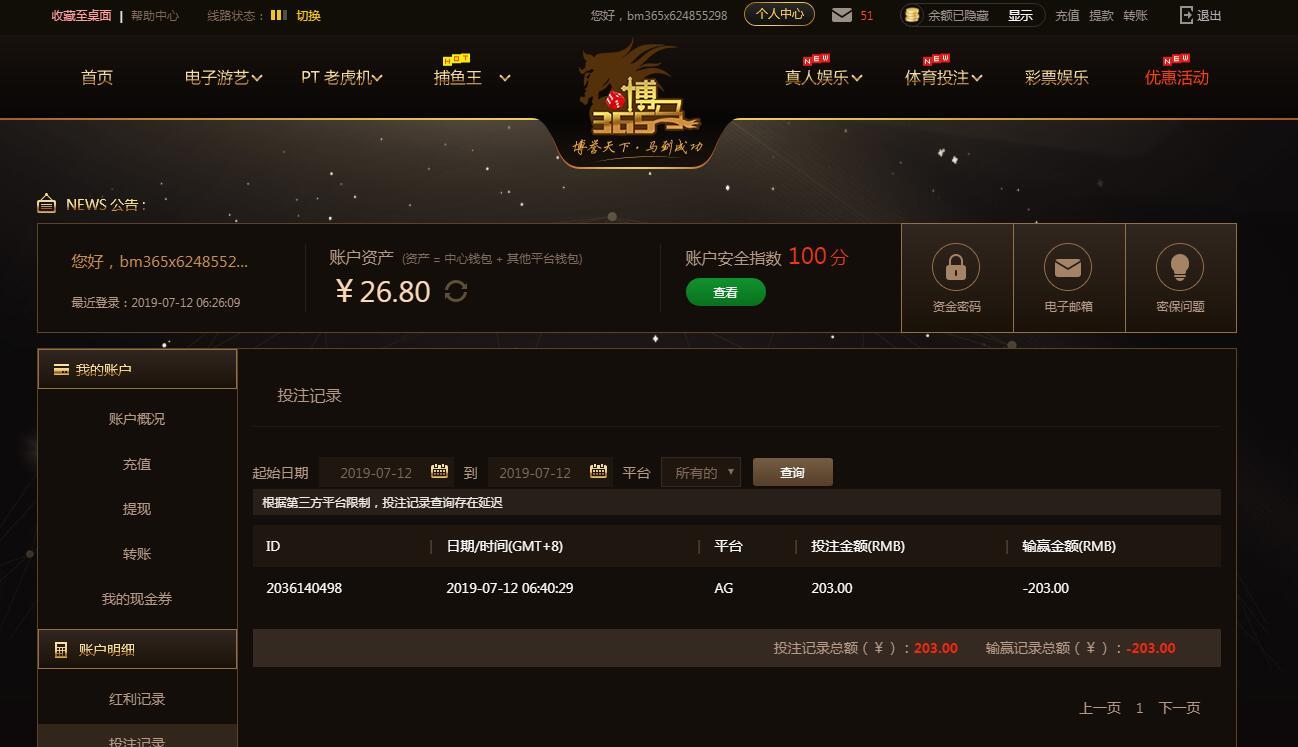Viewport: 1298px width, 747px height.
Task: Open the 资金密码 lock icon
Action: coord(956,267)
